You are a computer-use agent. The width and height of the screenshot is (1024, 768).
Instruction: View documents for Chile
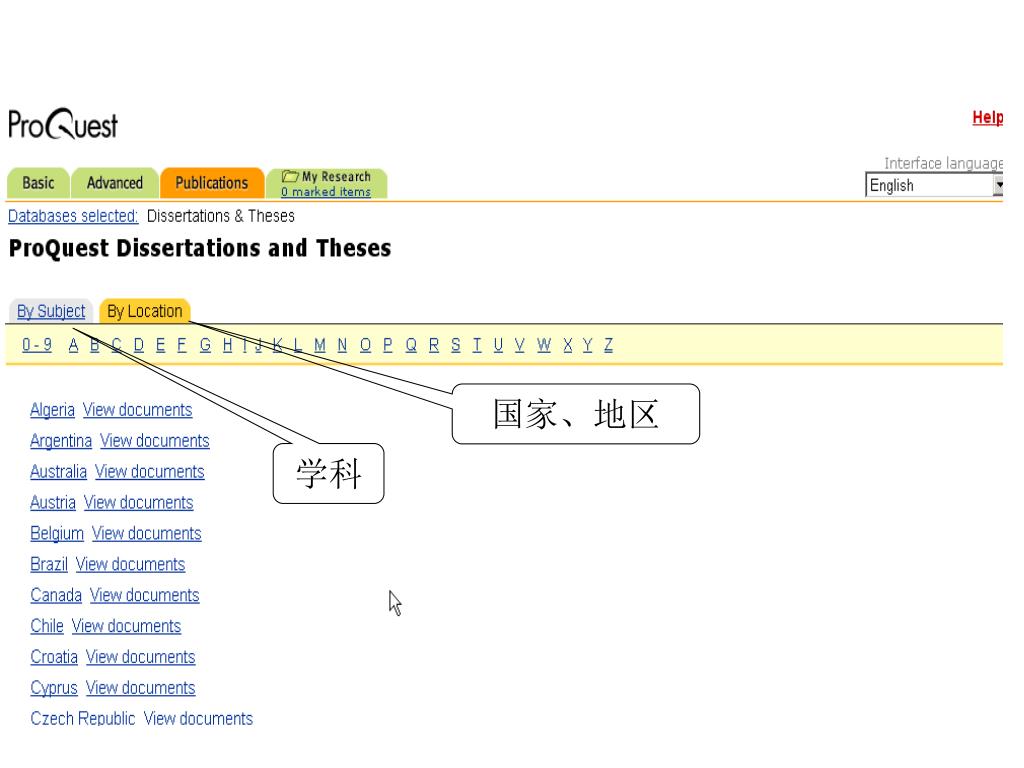[126, 626]
